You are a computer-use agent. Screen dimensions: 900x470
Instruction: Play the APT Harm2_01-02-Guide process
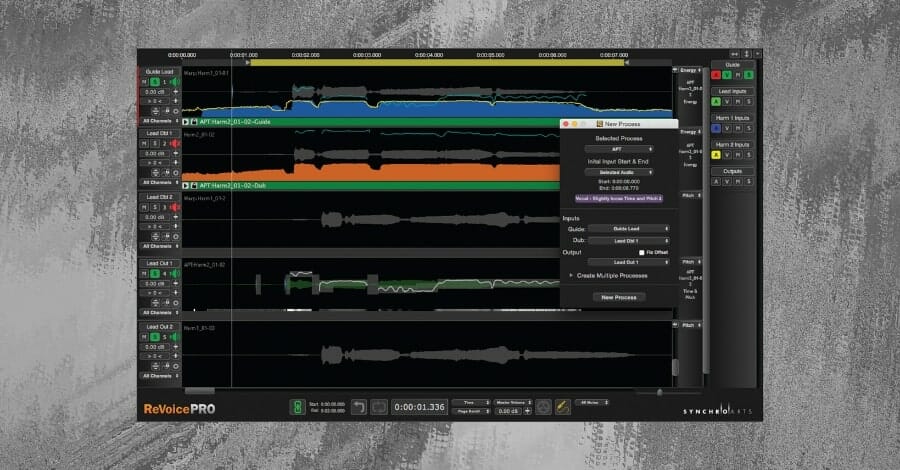185,122
